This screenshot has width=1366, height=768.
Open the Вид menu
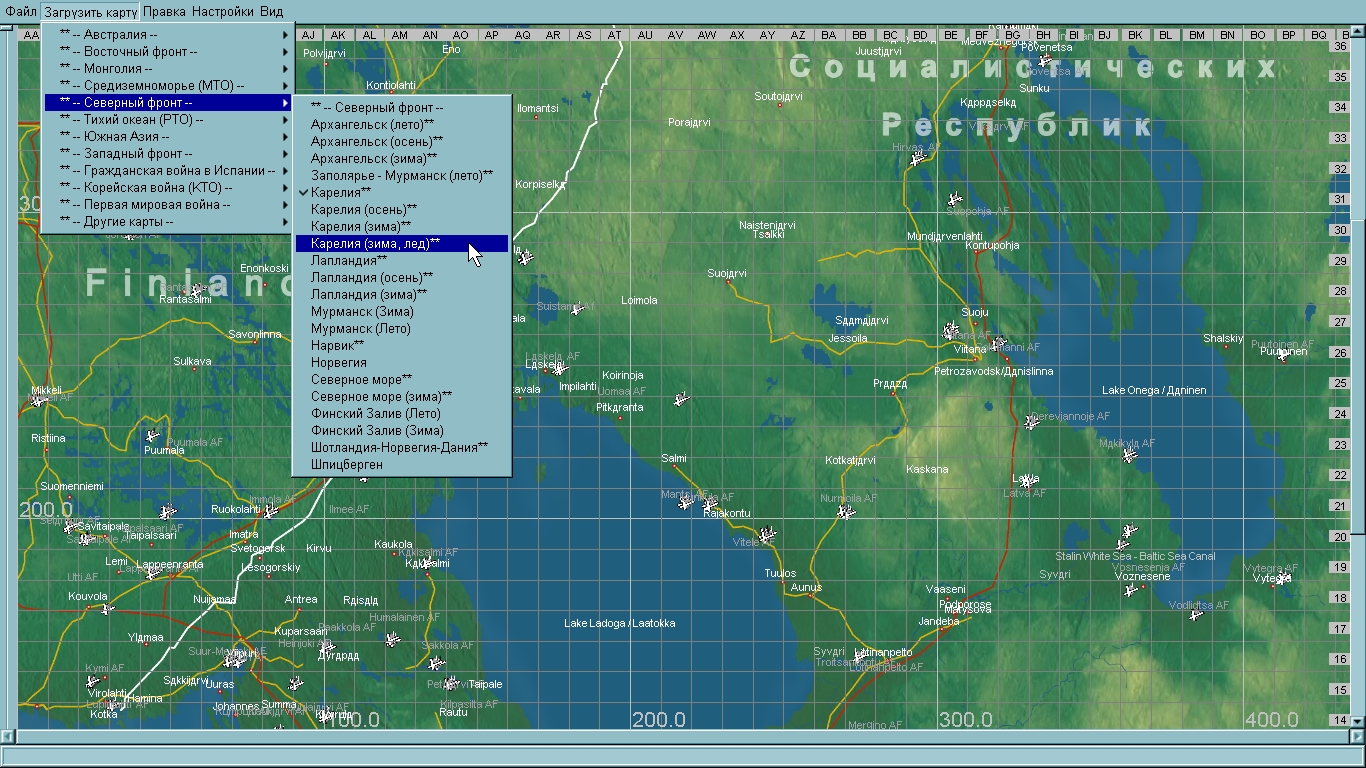[271, 12]
